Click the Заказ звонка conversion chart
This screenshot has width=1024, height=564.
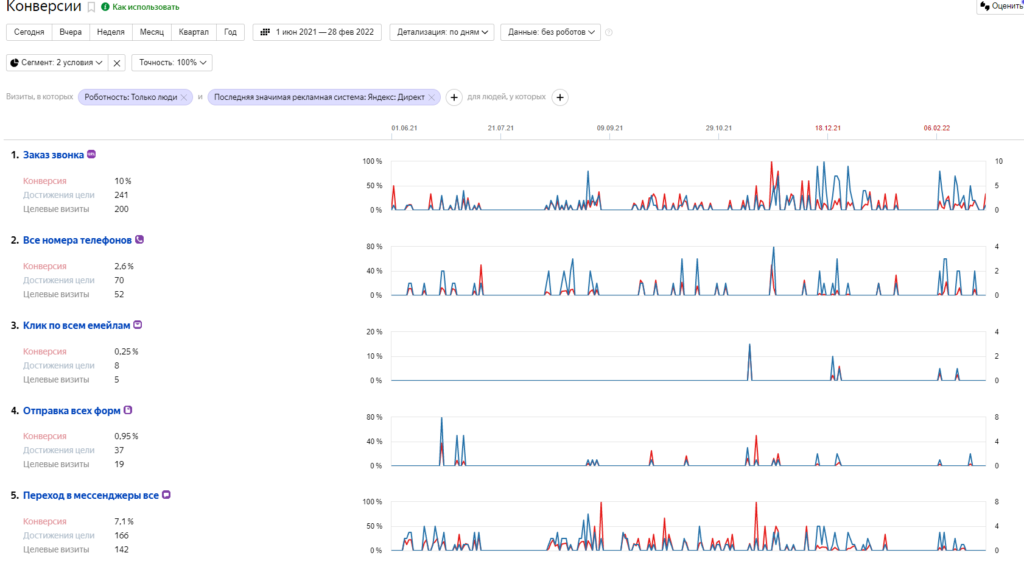click(x=688, y=185)
